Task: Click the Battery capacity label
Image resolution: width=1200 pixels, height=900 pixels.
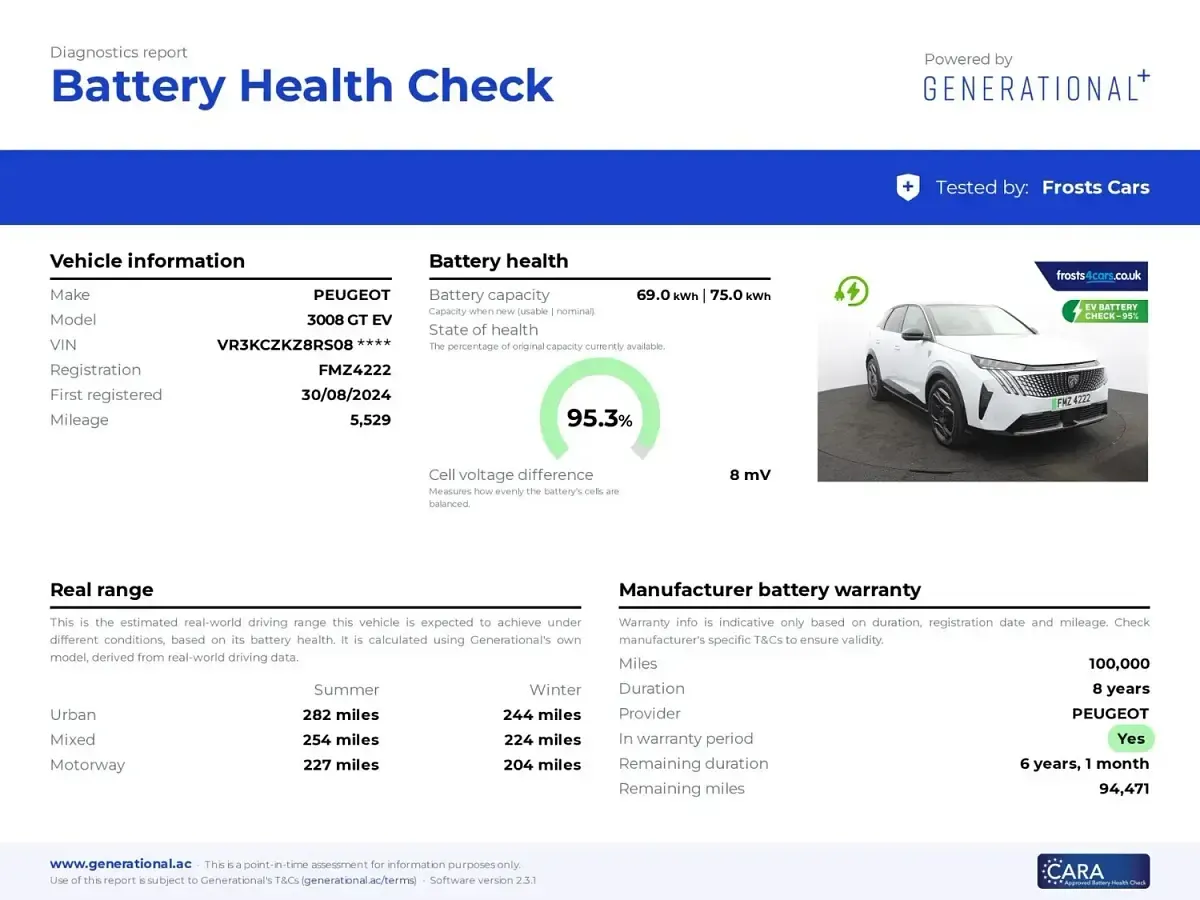Action: pyautogui.click(x=489, y=295)
